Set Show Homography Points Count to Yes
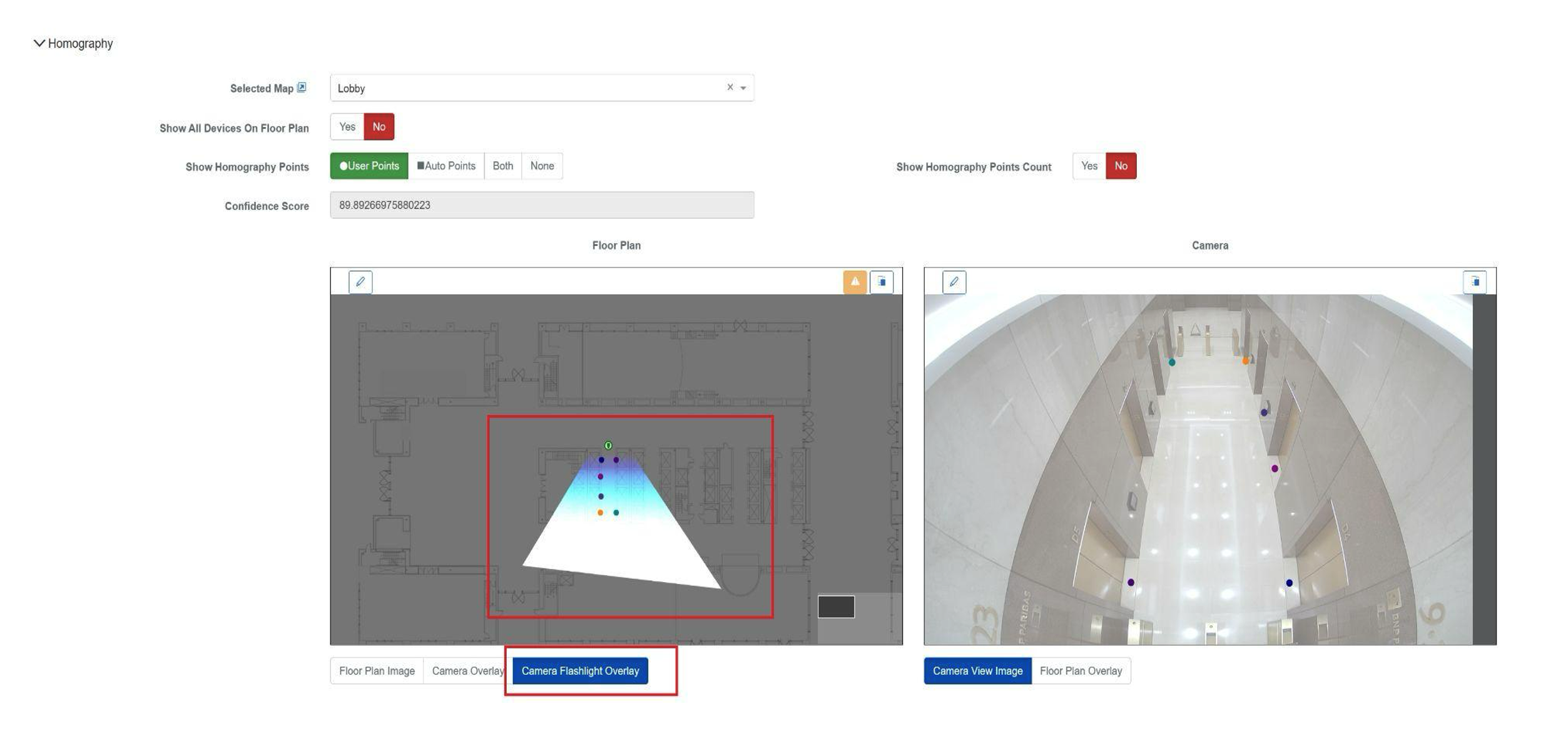 point(1089,166)
